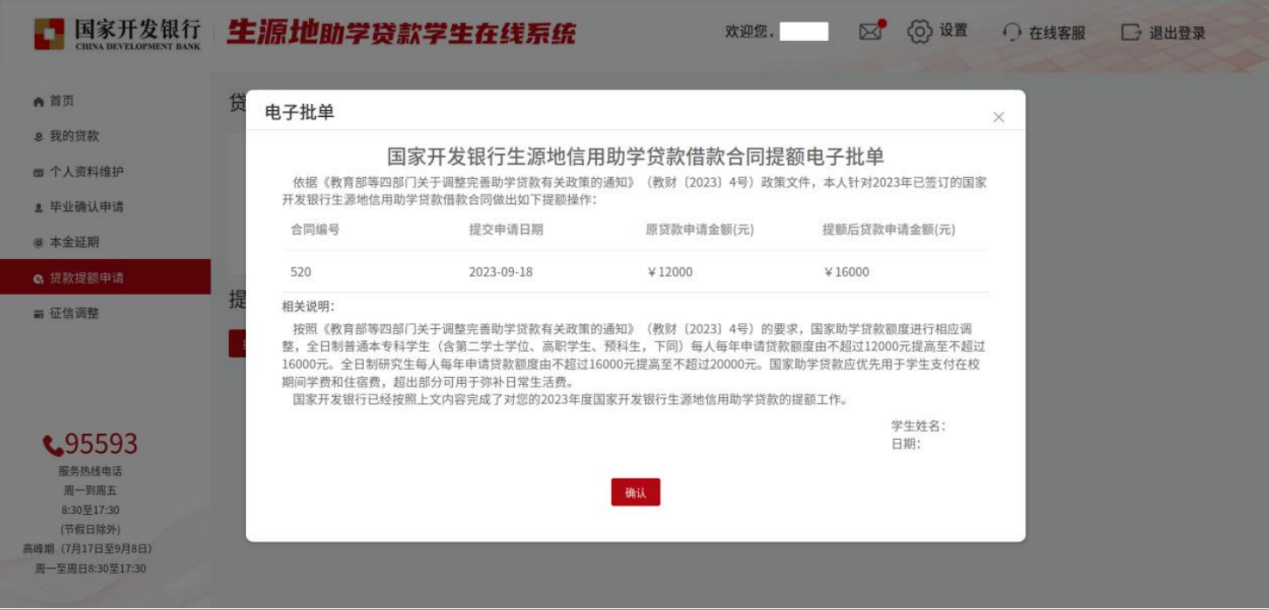Viewport: 1269px width, 610px height.
Task: Click the 提额后贷款申请金额(元) column header
Action: (x=889, y=229)
